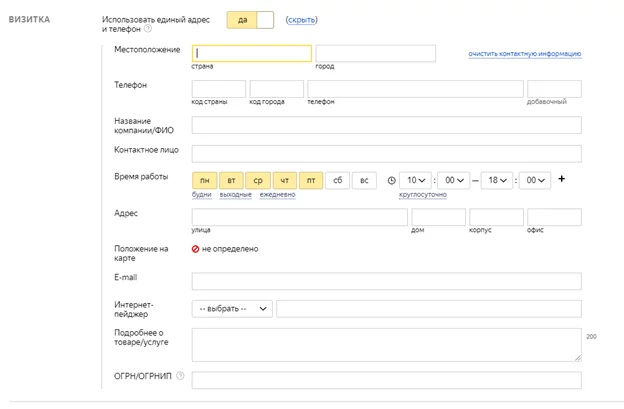The image size is (624, 409).
Task: Toggle the да switch for единый адрес
Action: pyautogui.click(x=250, y=20)
